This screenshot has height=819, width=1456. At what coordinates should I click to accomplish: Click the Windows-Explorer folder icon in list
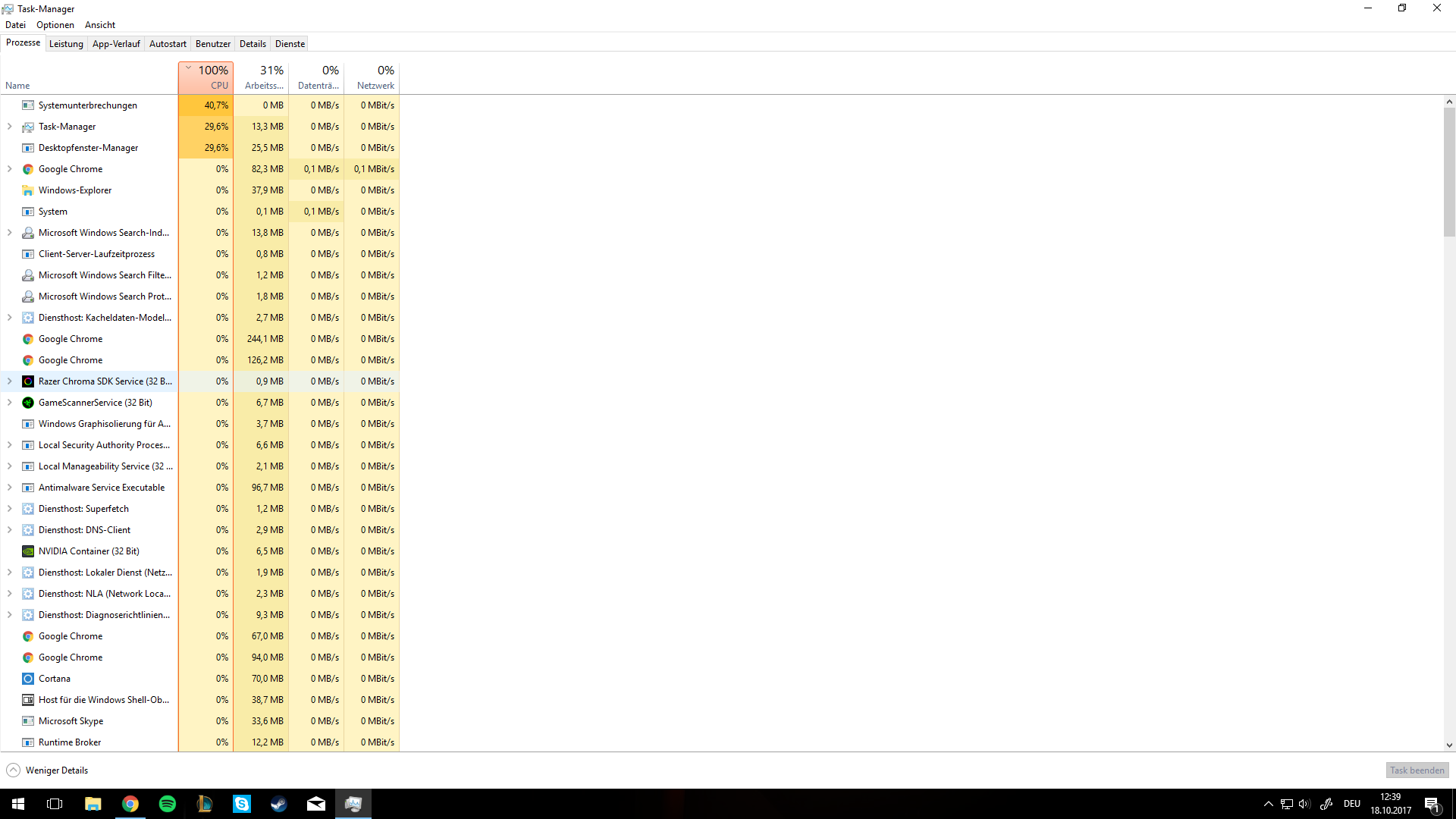point(28,190)
